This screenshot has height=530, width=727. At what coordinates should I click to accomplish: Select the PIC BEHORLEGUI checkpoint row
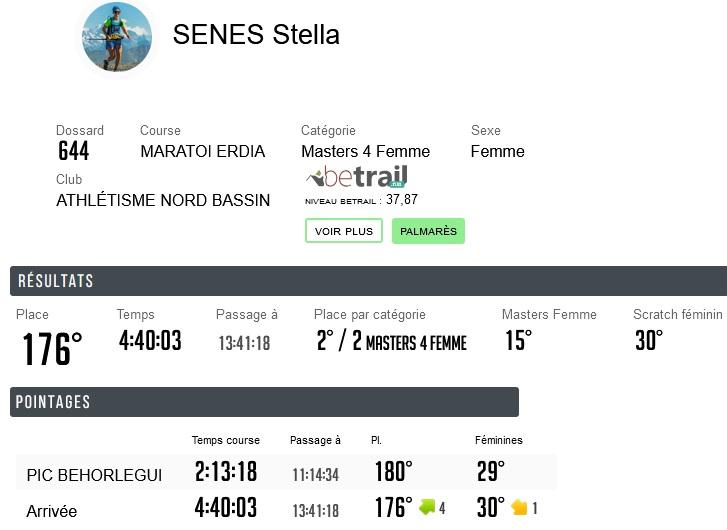286,472
